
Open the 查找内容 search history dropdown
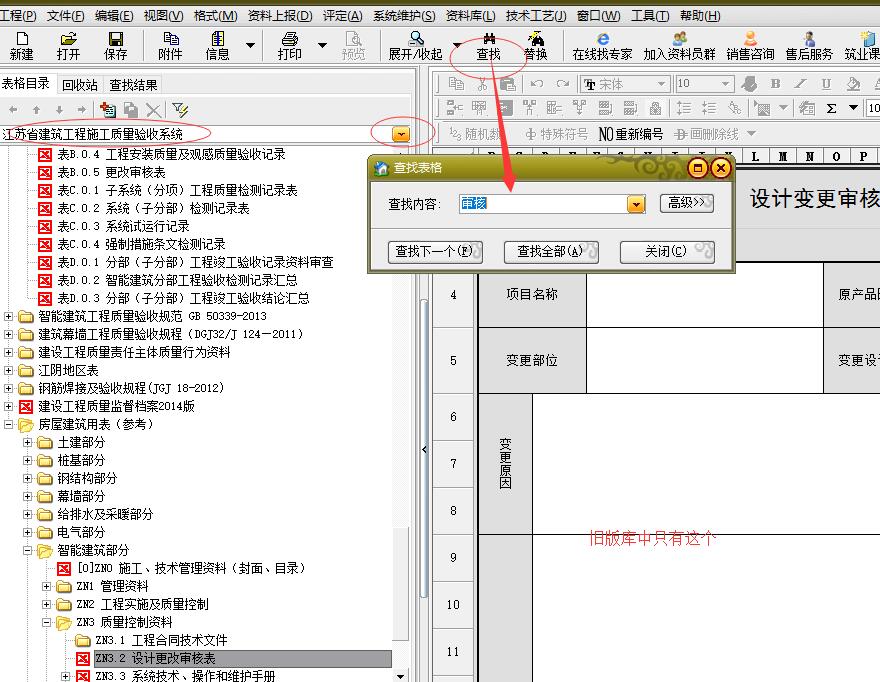click(636, 204)
